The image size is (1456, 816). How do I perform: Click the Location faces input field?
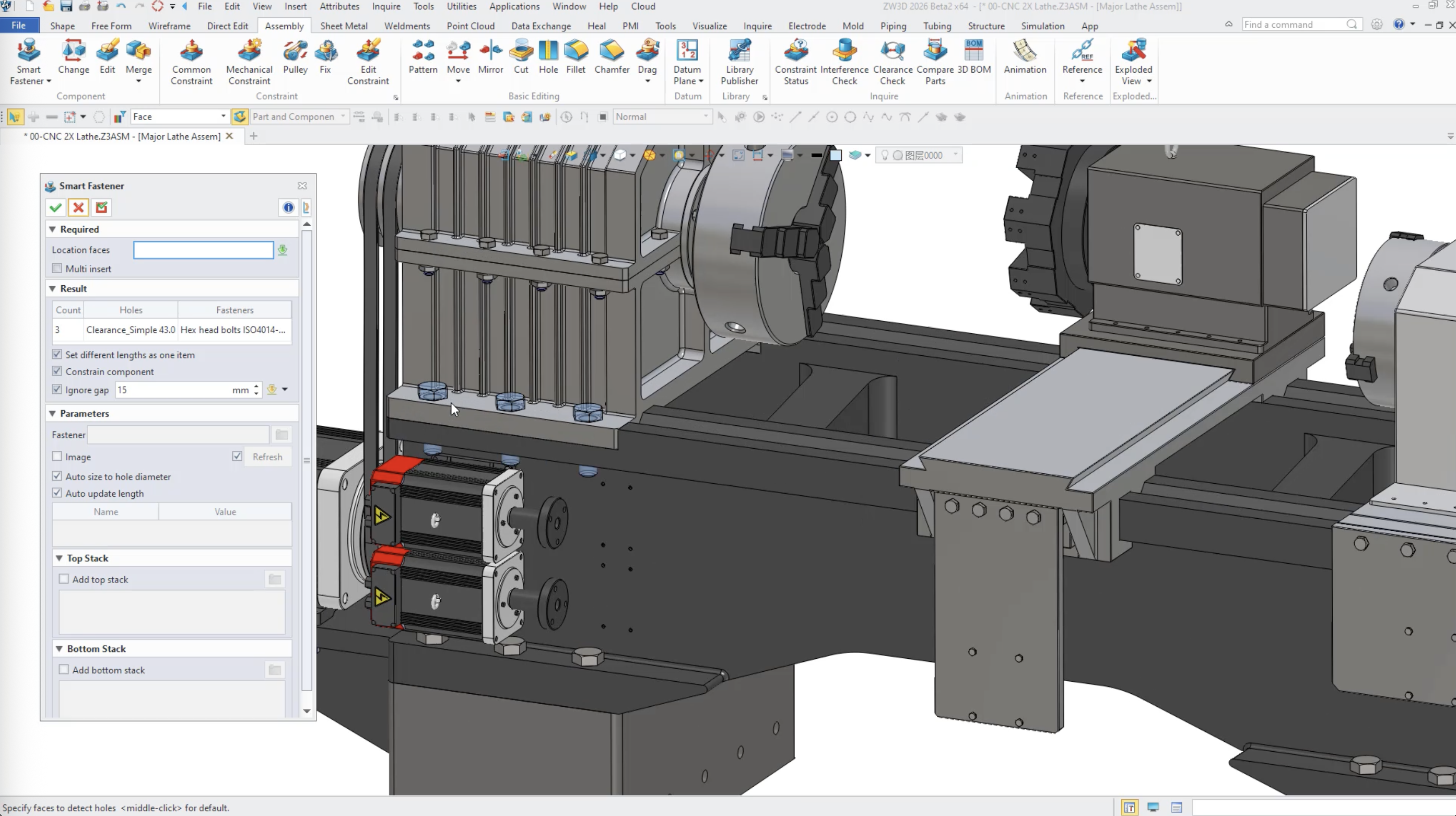coord(204,250)
